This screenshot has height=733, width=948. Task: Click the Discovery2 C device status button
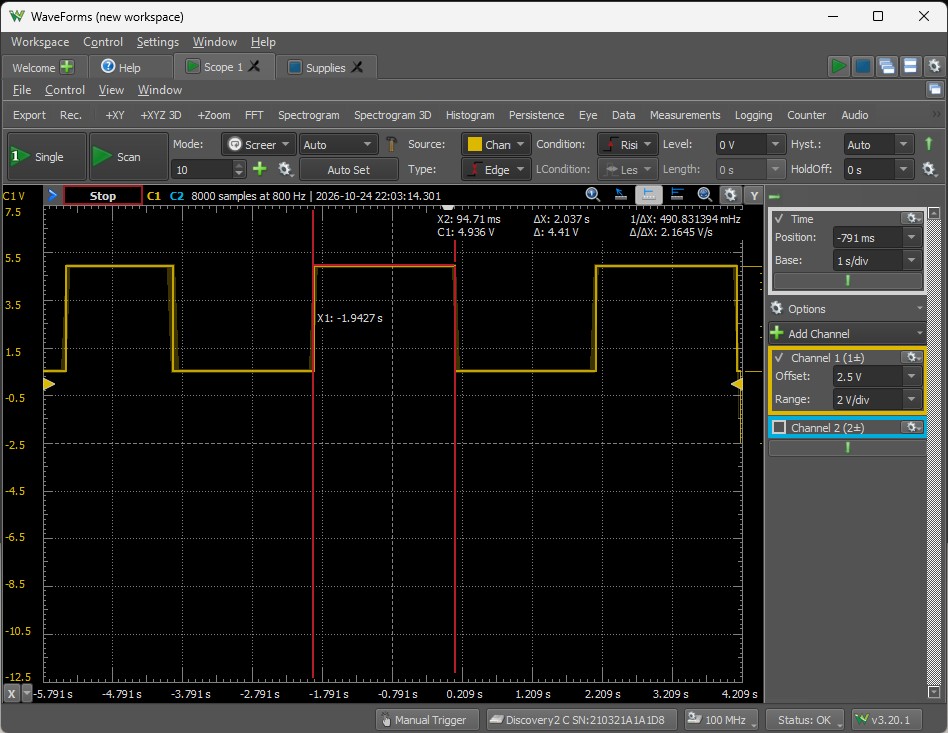click(x=582, y=720)
